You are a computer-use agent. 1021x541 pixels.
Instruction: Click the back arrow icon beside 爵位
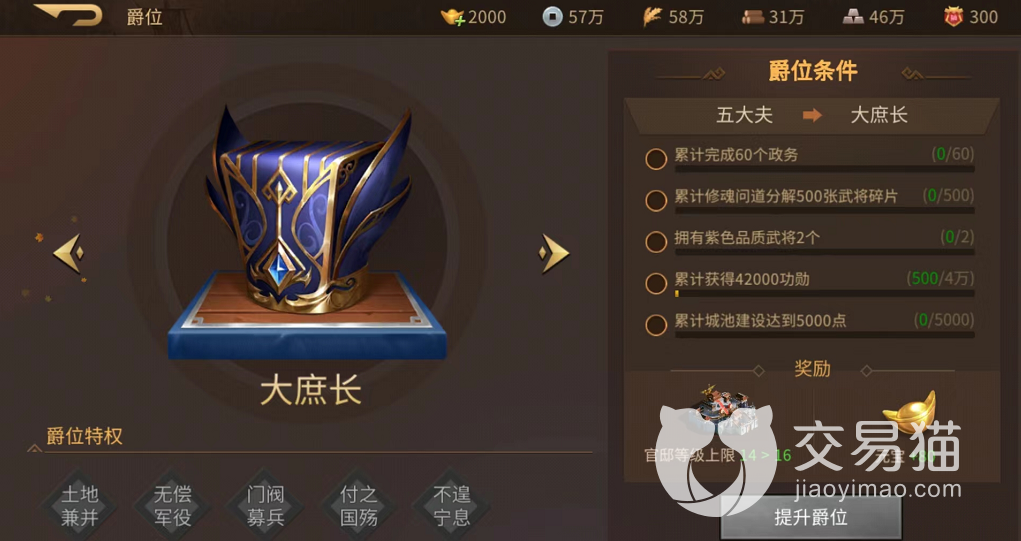[x=68, y=15]
